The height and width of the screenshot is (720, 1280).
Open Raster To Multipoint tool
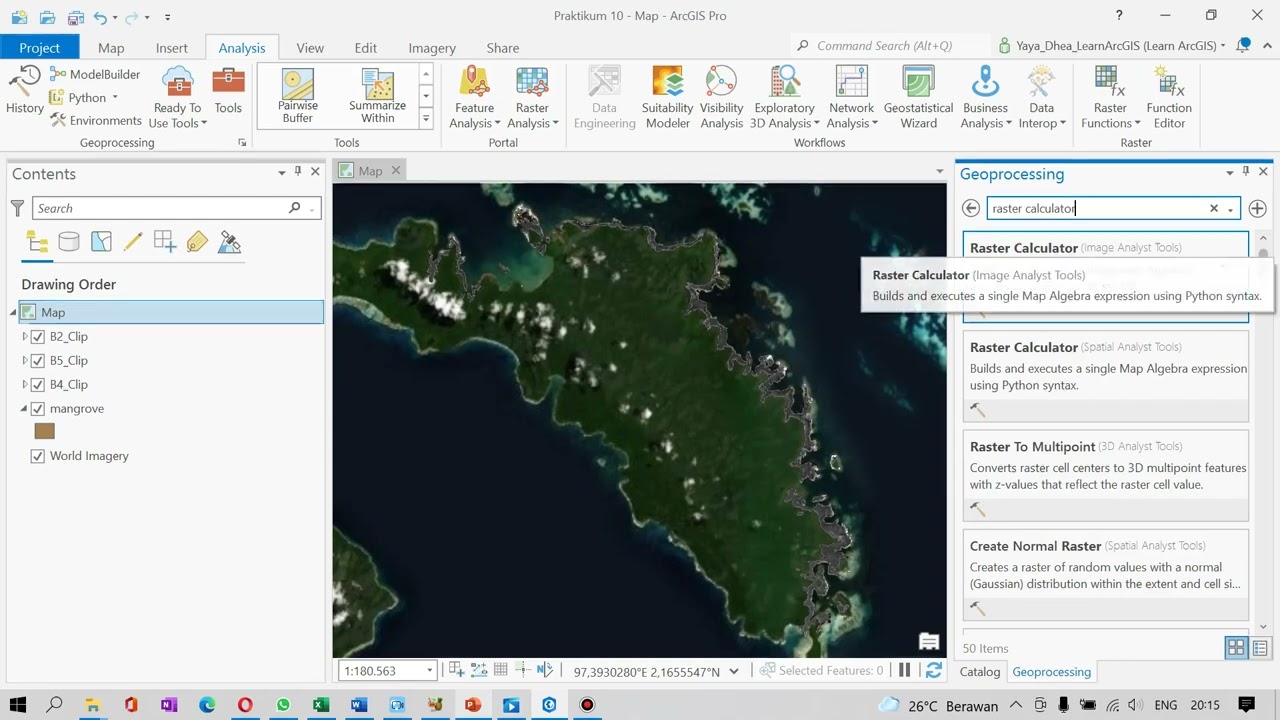tap(1106, 475)
